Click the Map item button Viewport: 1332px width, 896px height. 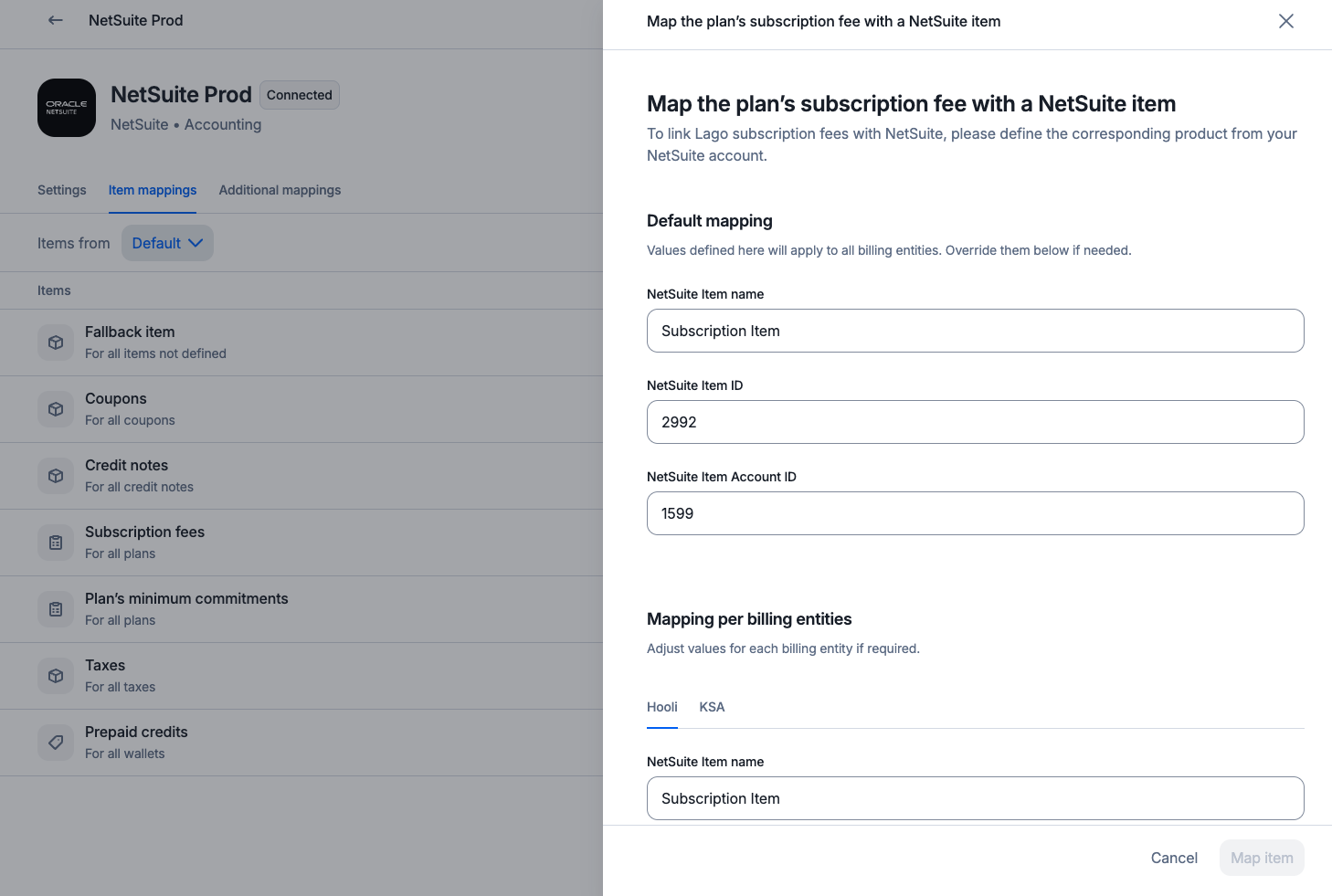pos(1262,858)
